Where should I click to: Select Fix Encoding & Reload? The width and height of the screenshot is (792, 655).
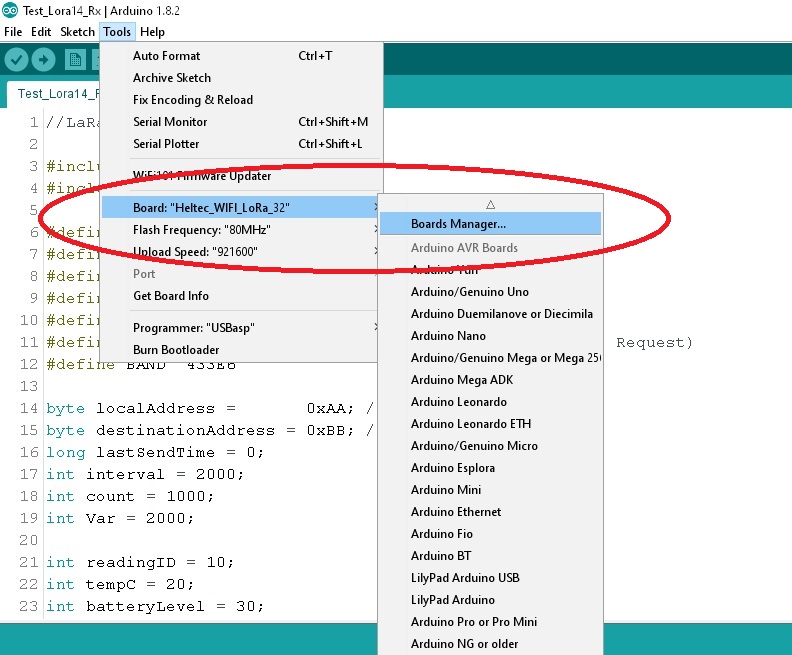[x=241, y=99]
